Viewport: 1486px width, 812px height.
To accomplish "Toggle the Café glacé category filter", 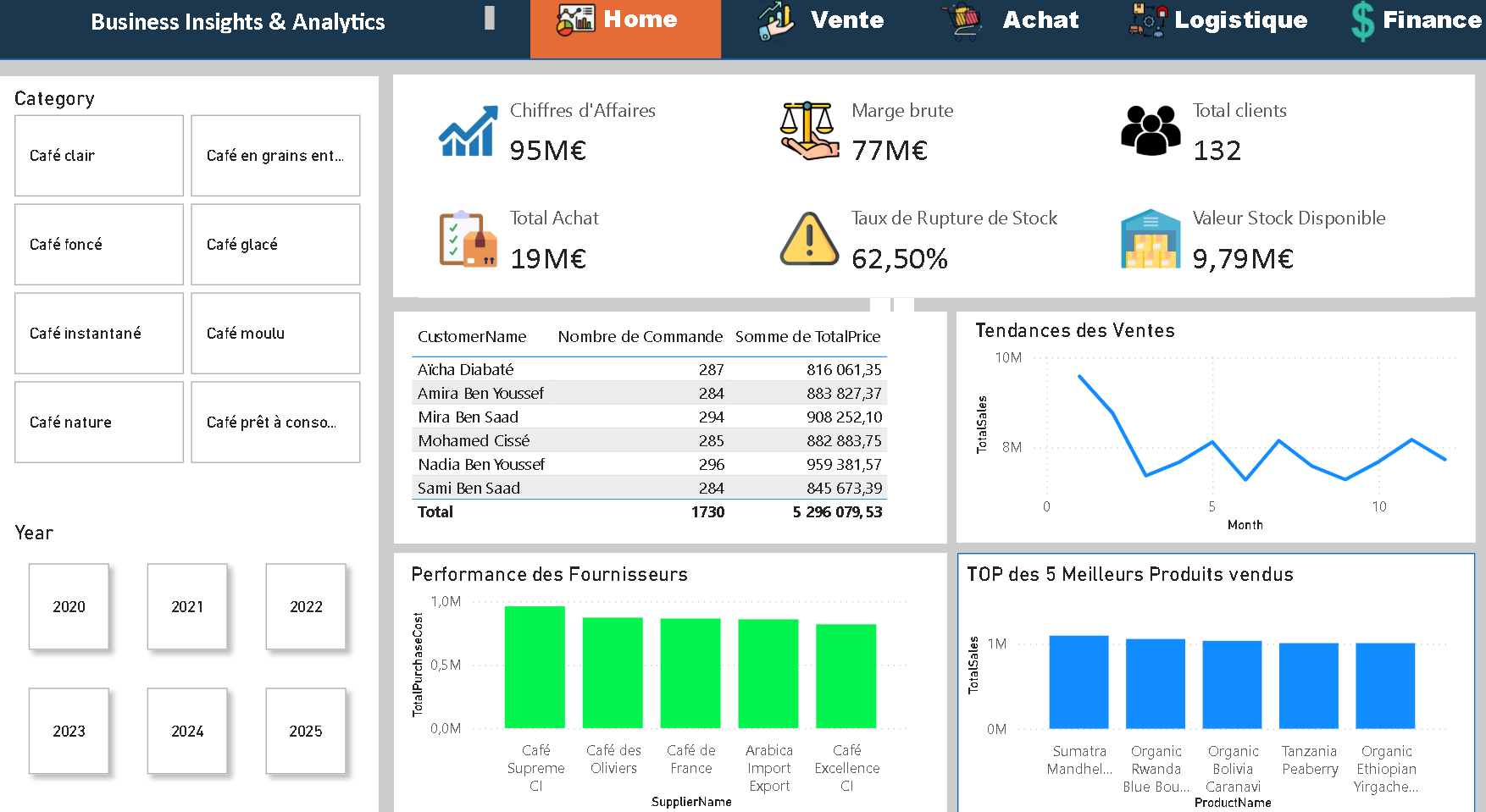I will 275,244.
